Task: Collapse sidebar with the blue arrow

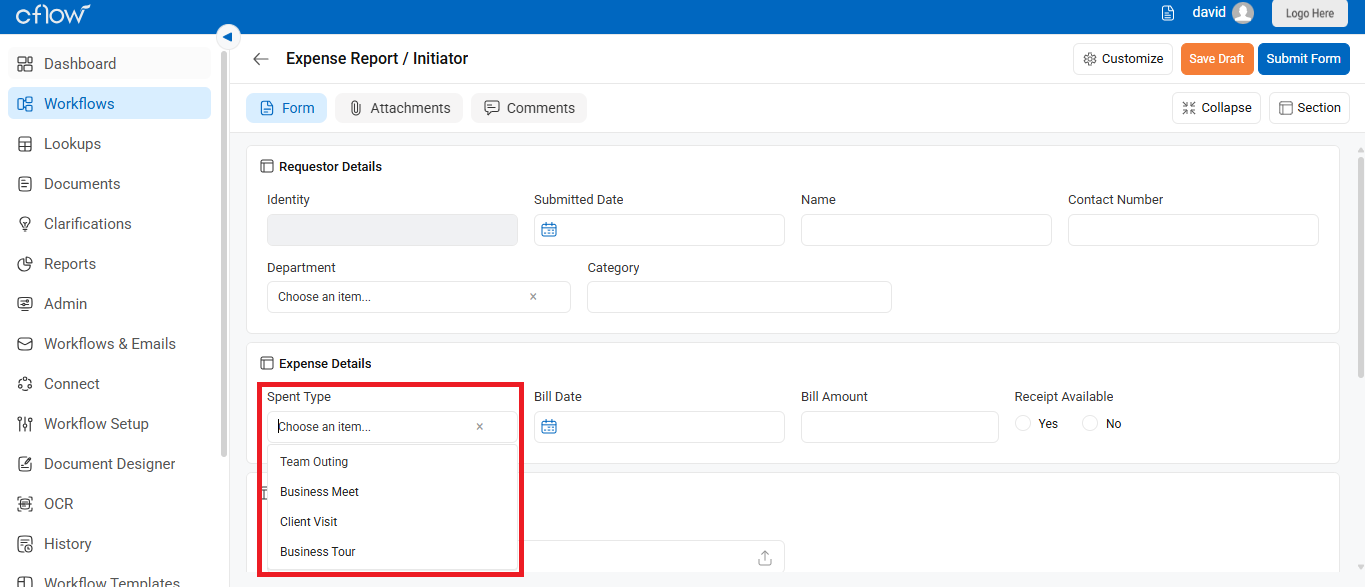Action: (227, 36)
